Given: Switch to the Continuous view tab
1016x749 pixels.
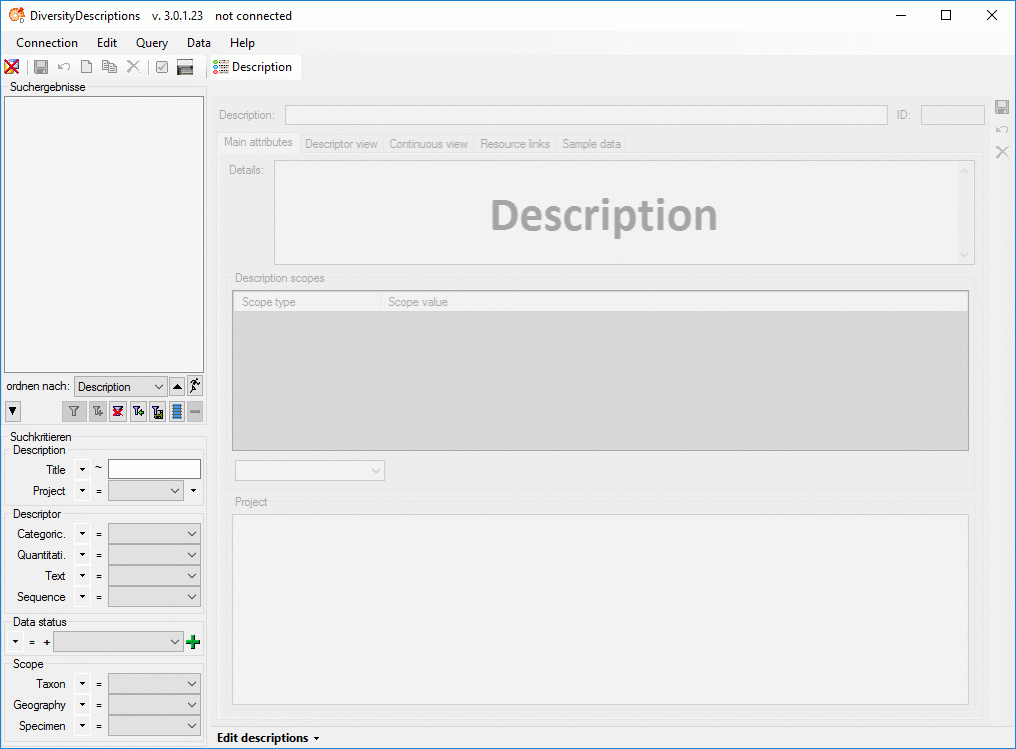Looking at the screenshot, I should coord(428,144).
